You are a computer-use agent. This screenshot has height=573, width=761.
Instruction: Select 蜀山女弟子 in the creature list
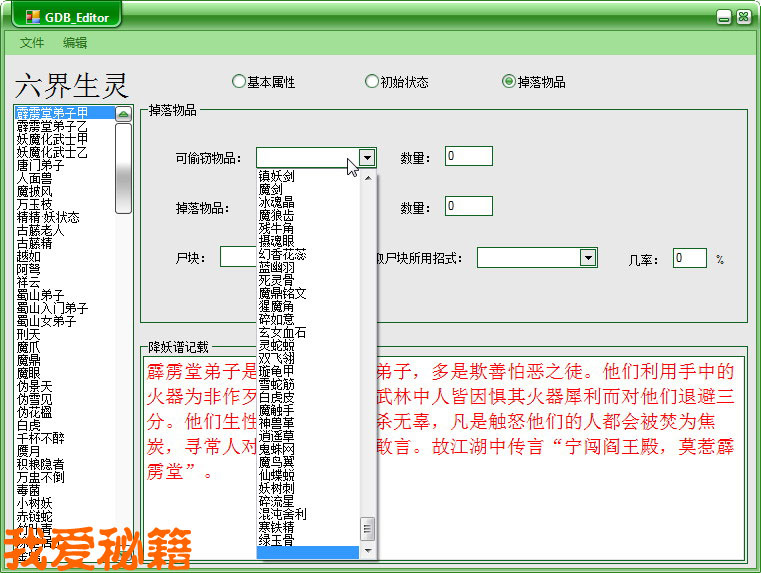[46, 321]
